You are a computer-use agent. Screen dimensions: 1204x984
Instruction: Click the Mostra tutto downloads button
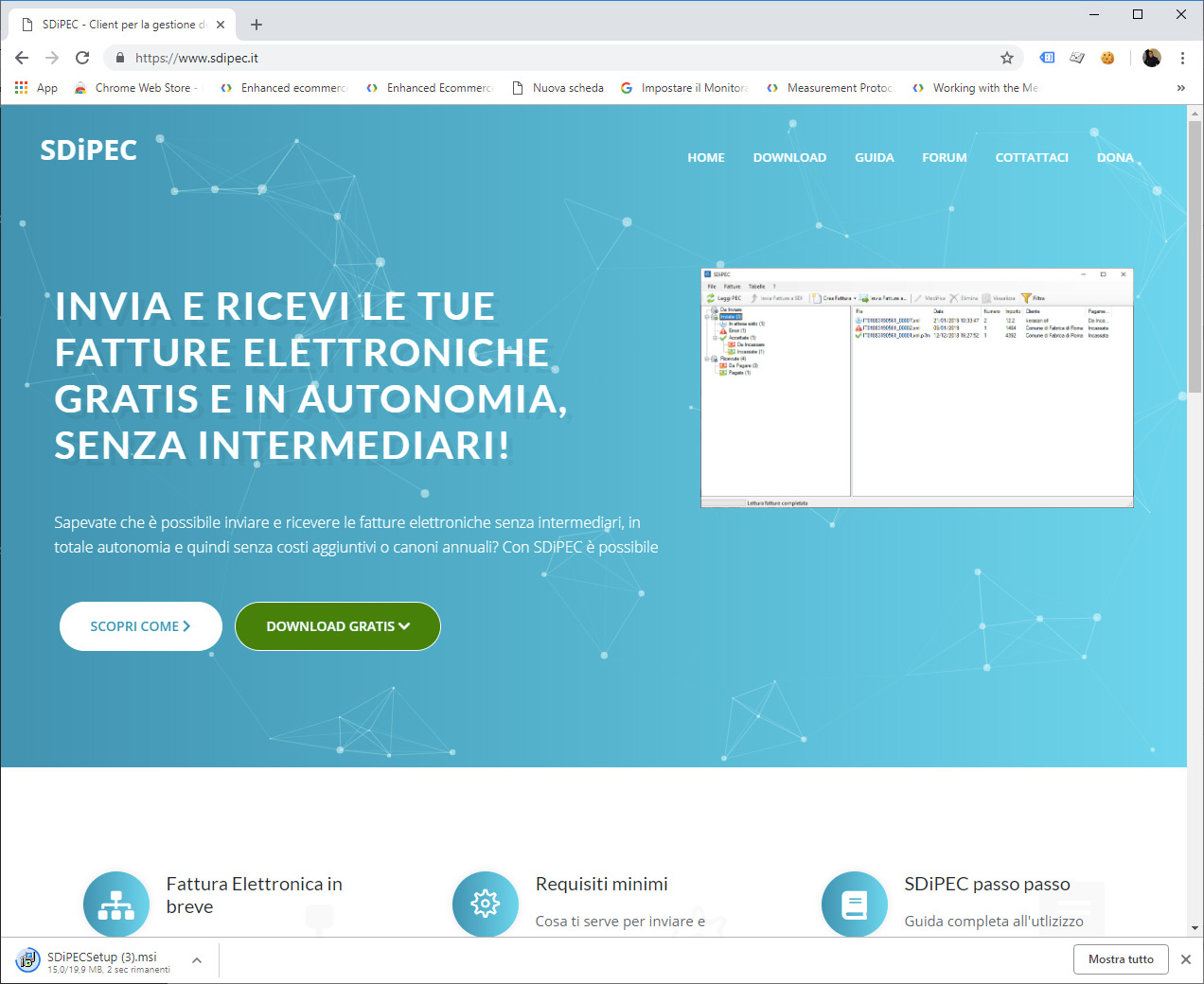pos(1121,959)
